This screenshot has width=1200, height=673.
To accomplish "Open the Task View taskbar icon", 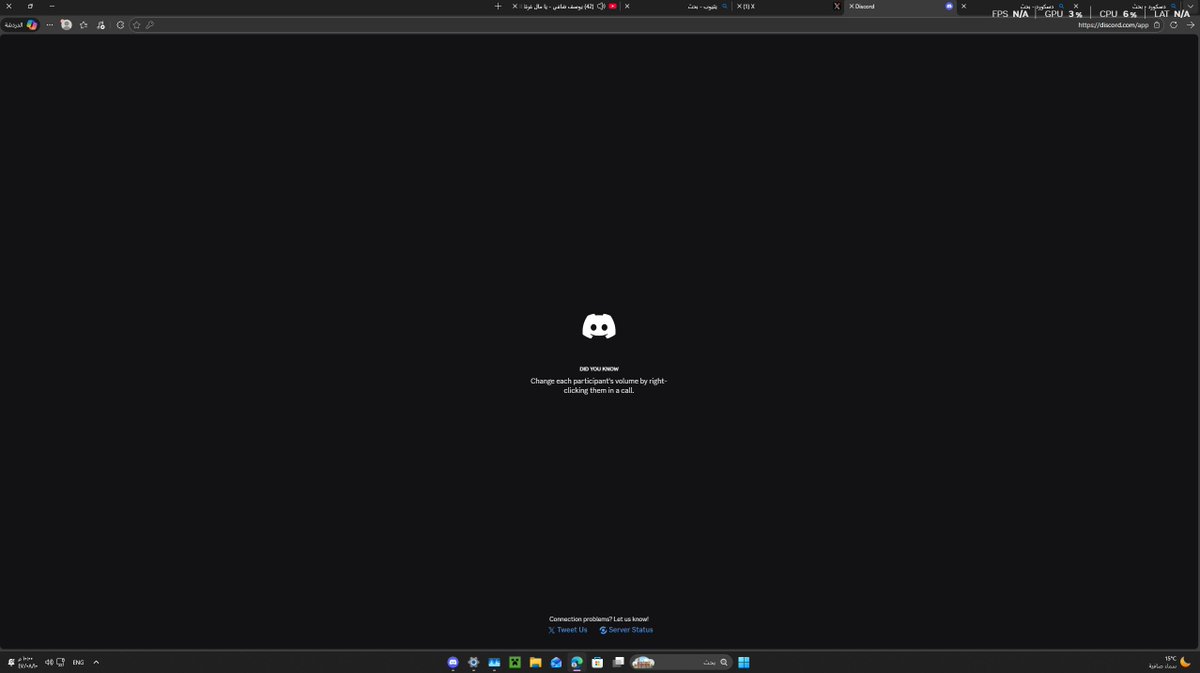I will click(618, 662).
